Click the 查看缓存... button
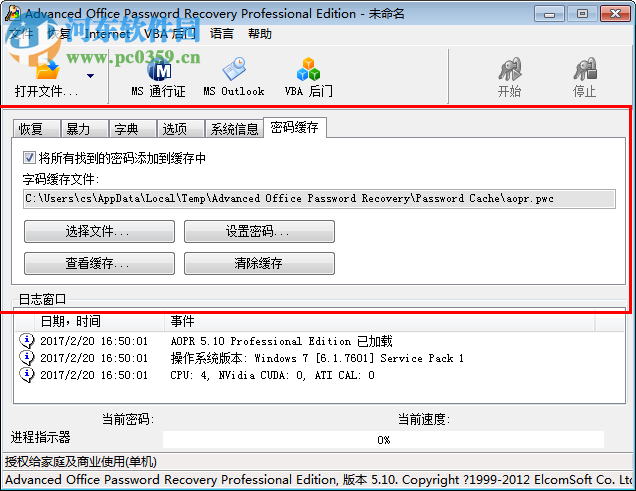The image size is (636, 491). (99, 264)
